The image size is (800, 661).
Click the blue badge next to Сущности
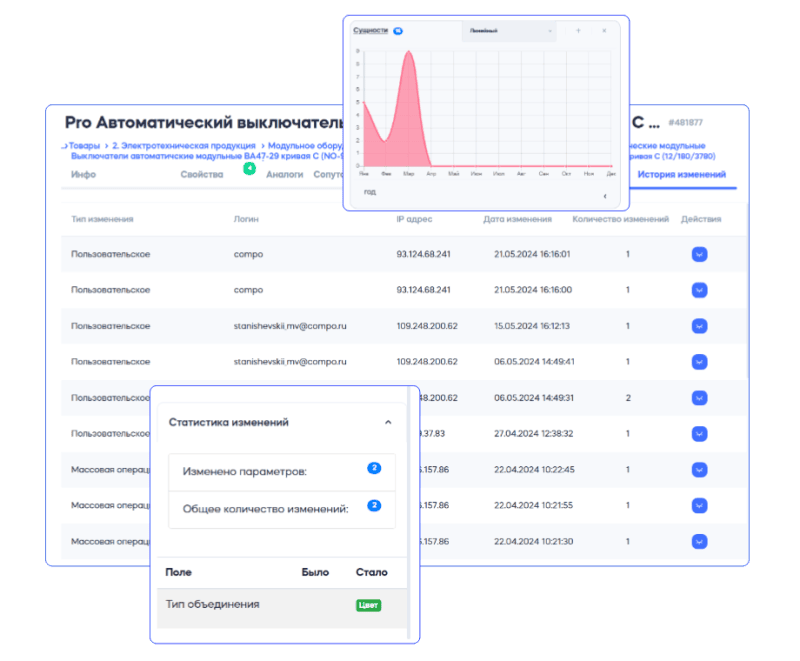click(398, 31)
